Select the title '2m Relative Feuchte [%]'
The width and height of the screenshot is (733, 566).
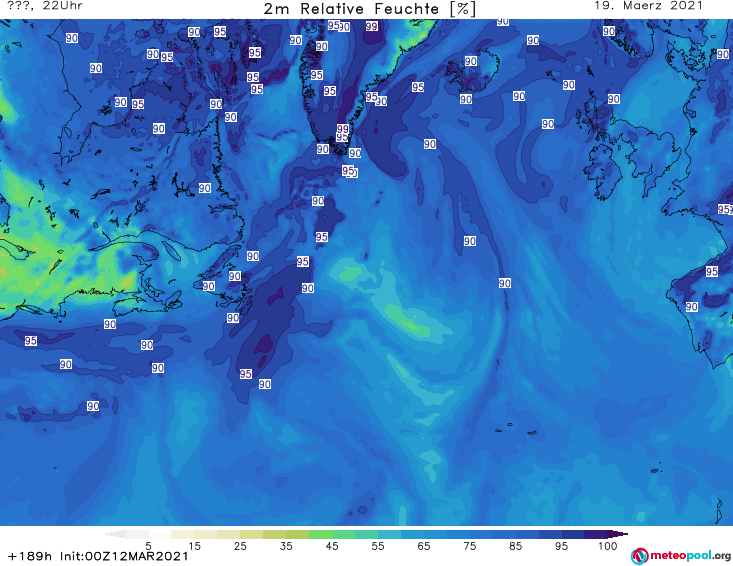(x=370, y=9)
